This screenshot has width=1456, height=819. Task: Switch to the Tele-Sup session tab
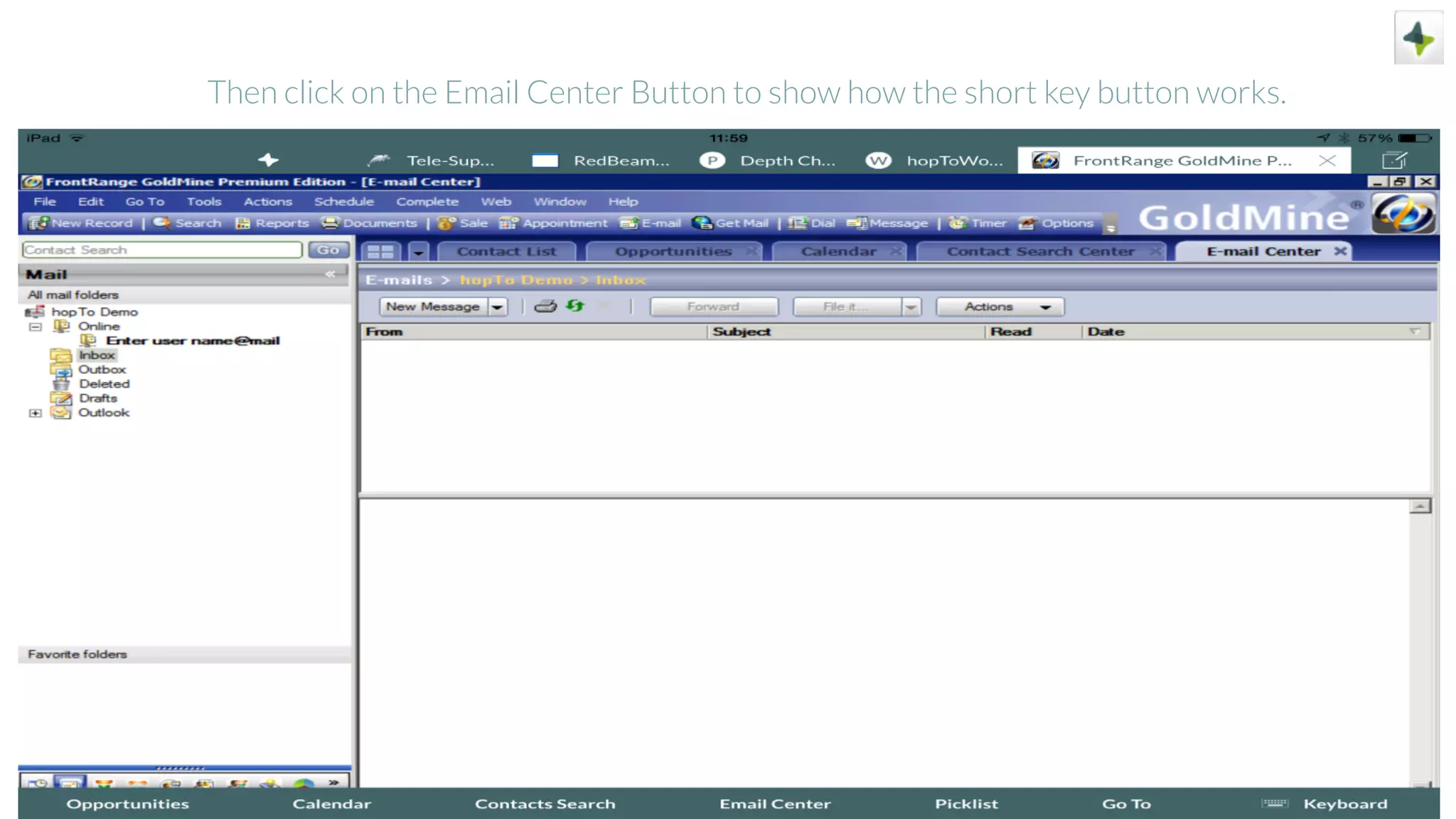click(431, 161)
